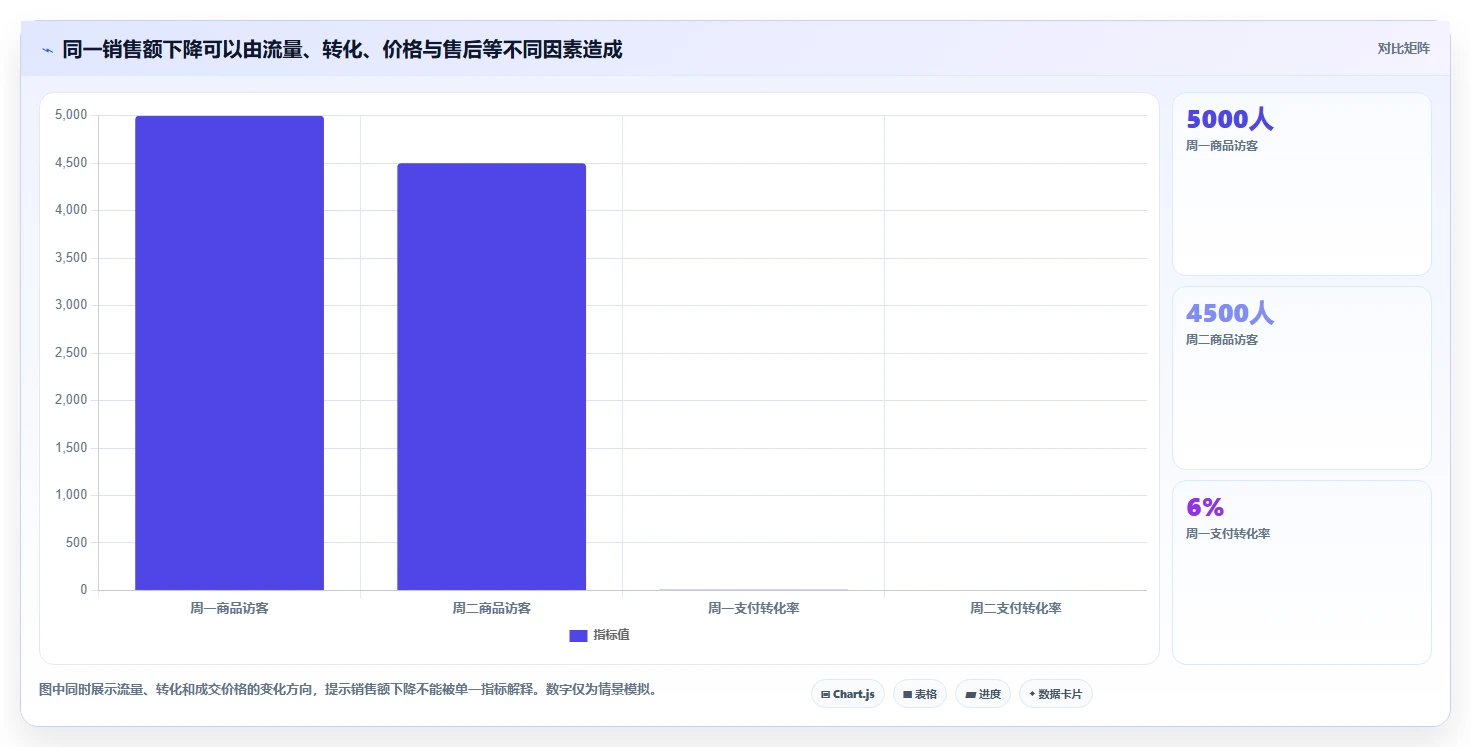Click the 500 y-axis tick label
Image resolution: width=1471 pixels, height=747 pixels.
pyautogui.click(x=75, y=543)
